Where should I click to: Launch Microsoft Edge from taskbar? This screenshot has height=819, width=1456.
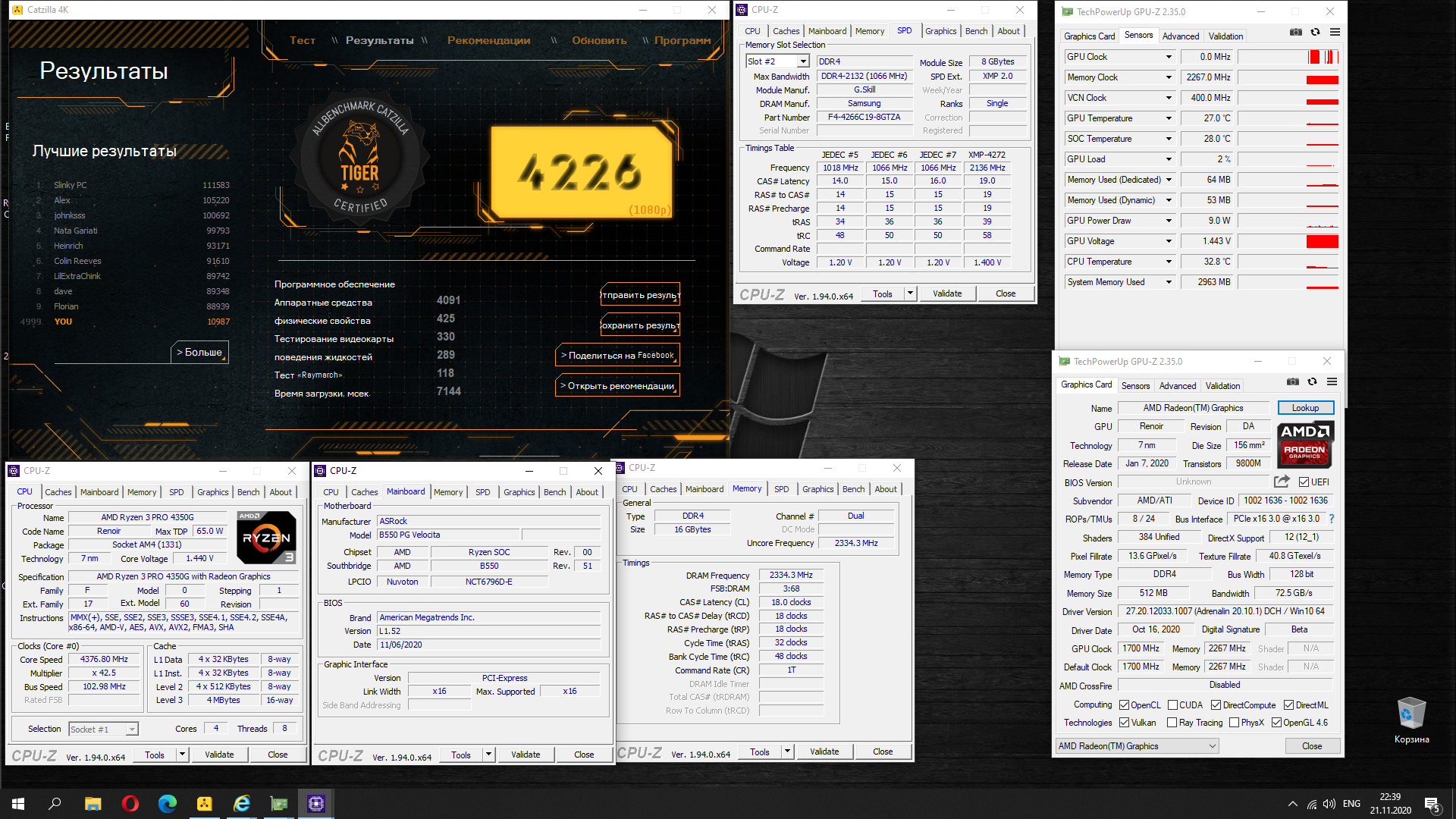(x=167, y=804)
